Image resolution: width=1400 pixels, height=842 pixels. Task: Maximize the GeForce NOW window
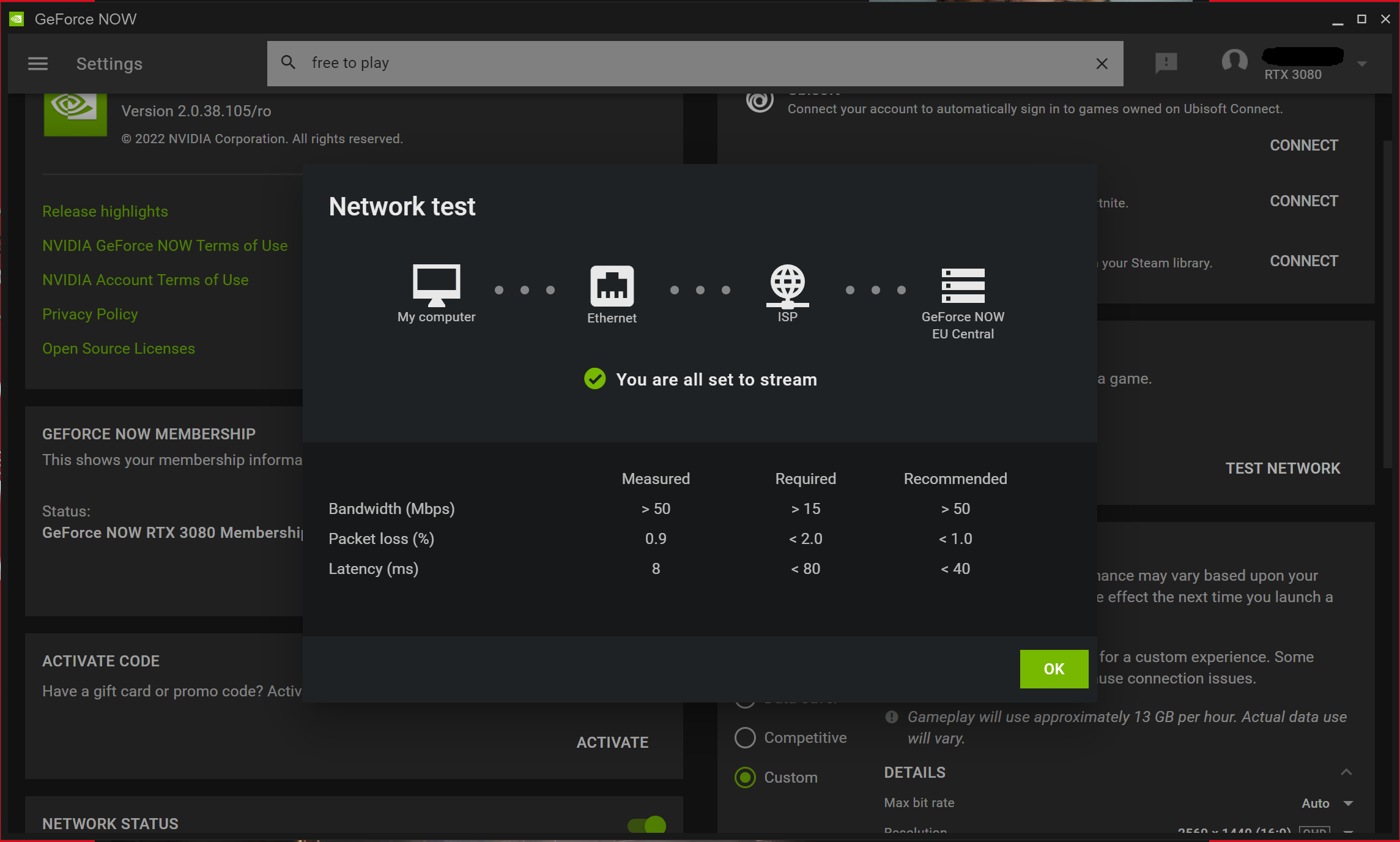1361,20
